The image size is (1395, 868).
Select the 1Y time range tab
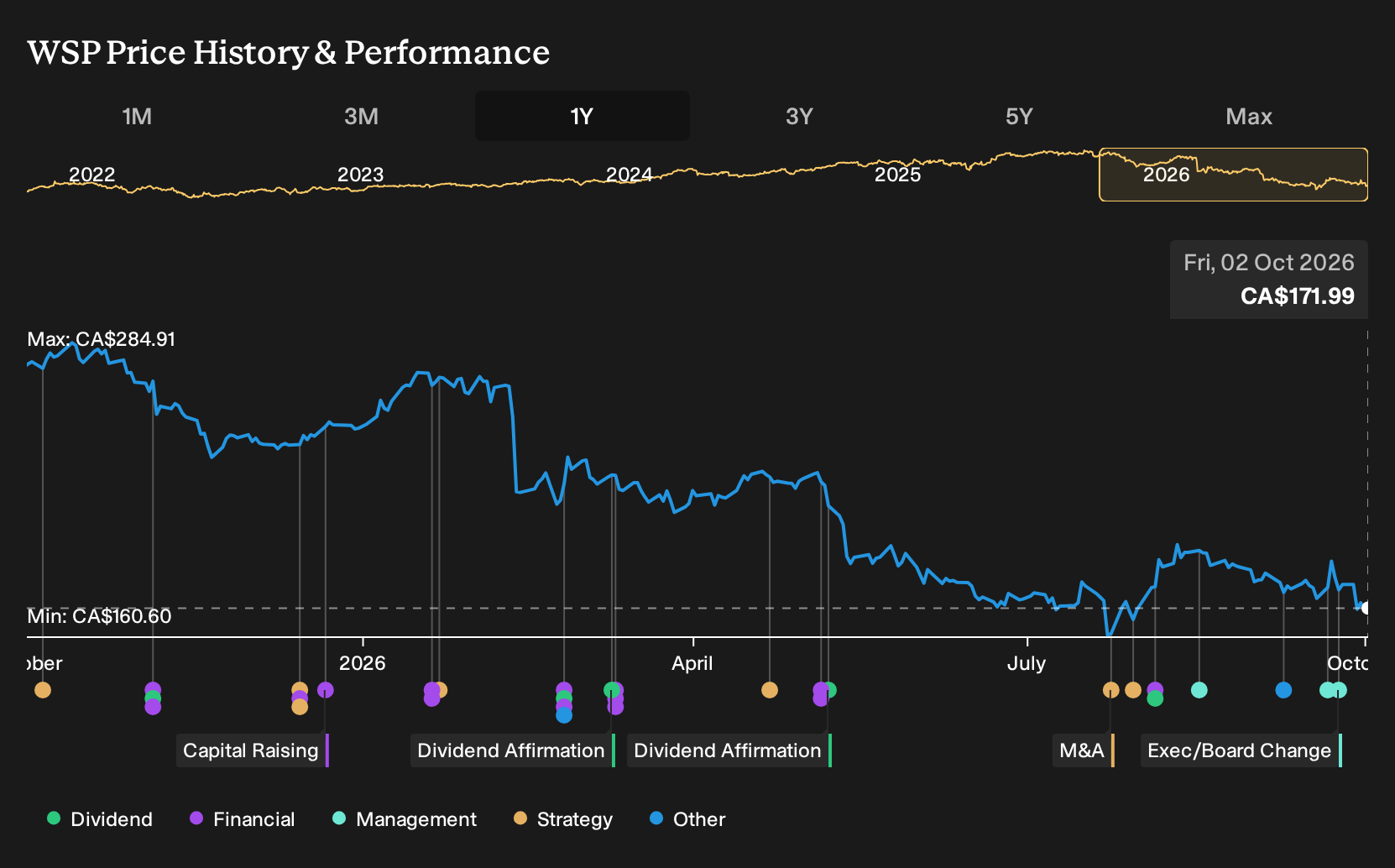pyautogui.click(x=583, y=116)
